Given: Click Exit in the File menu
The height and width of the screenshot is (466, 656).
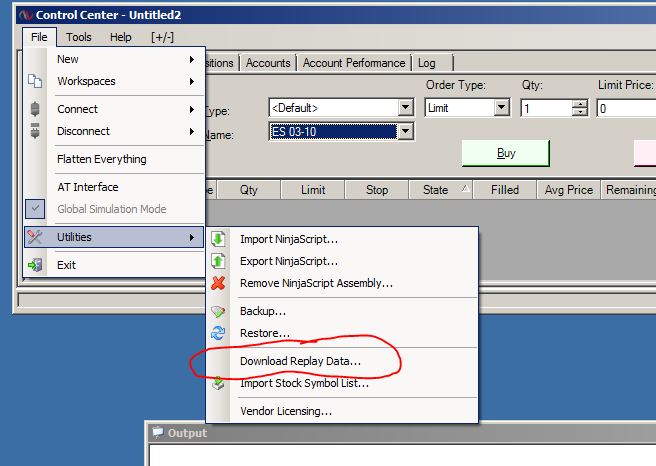Looking at the screenshot, I should click(x=114, y=265).
